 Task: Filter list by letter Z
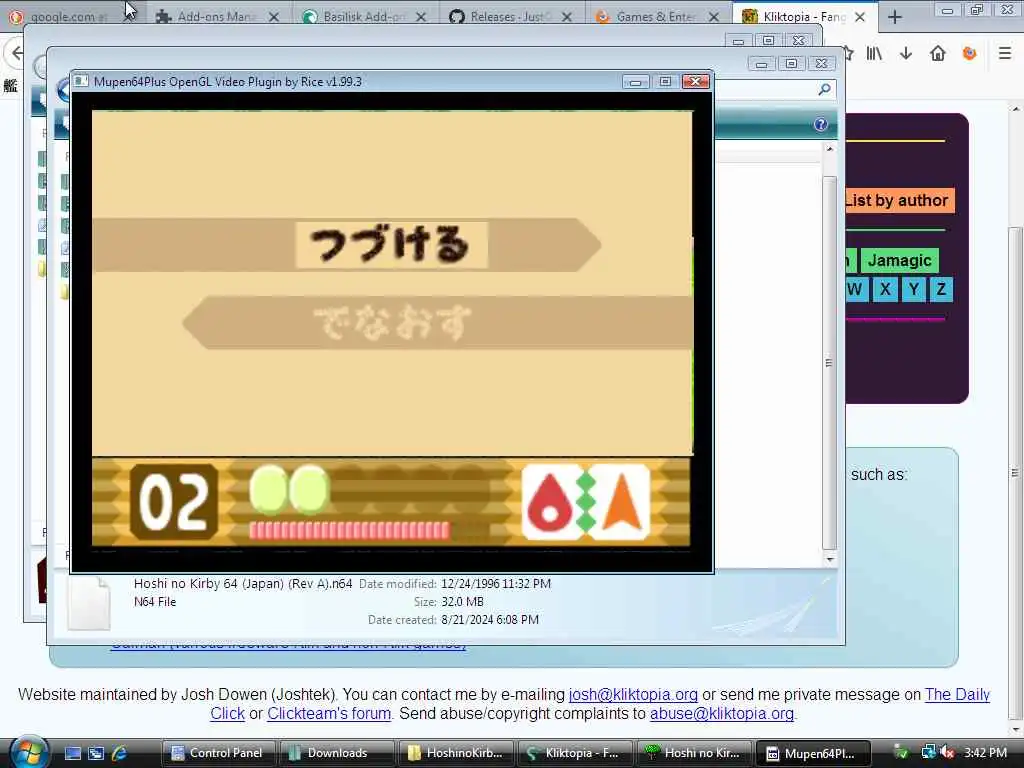click(x=941, y=289)
